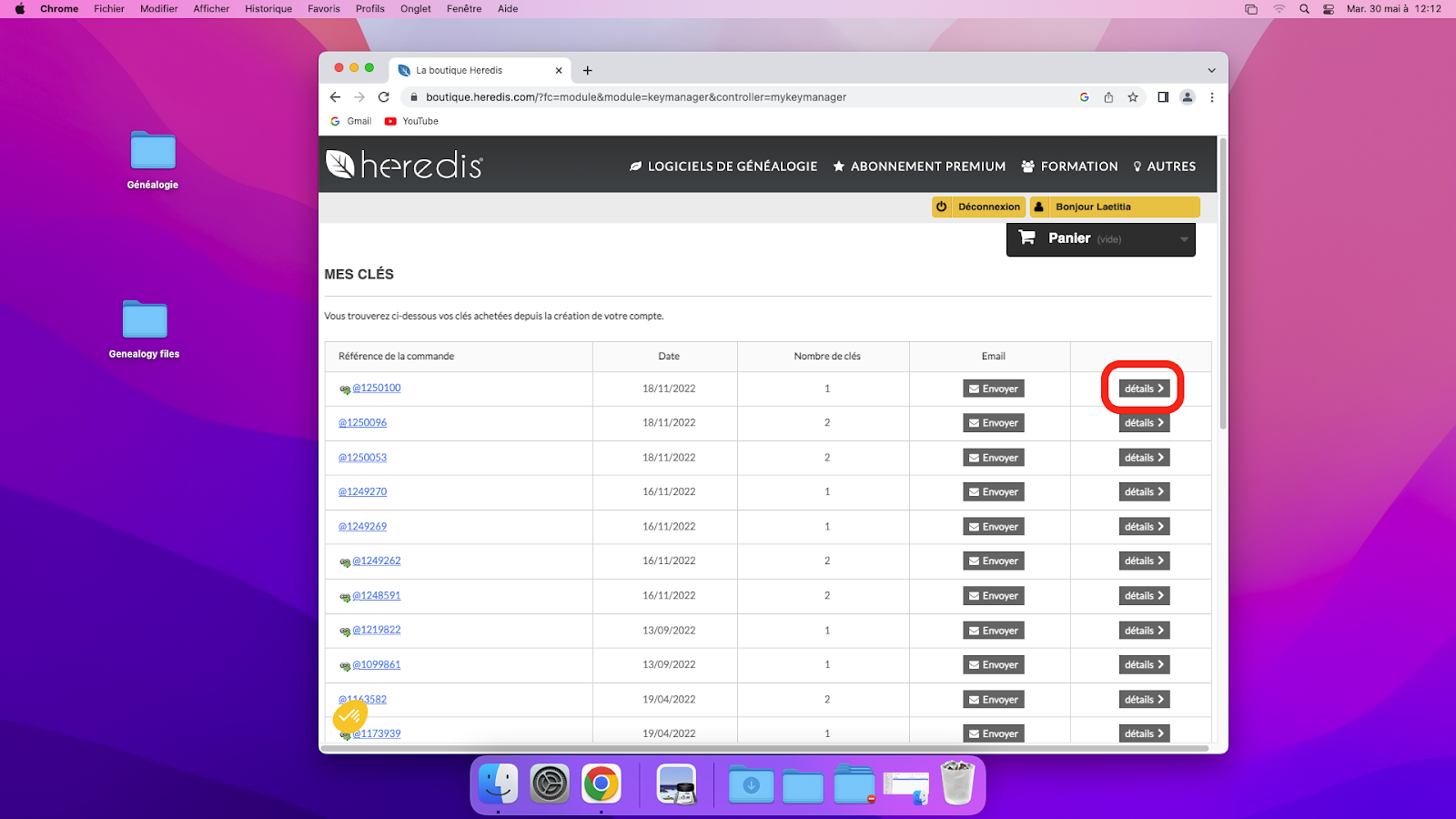Viewport: 1456px width, 819px height.
Task: Open the Chrome side panel icon
Action: 1163,97
